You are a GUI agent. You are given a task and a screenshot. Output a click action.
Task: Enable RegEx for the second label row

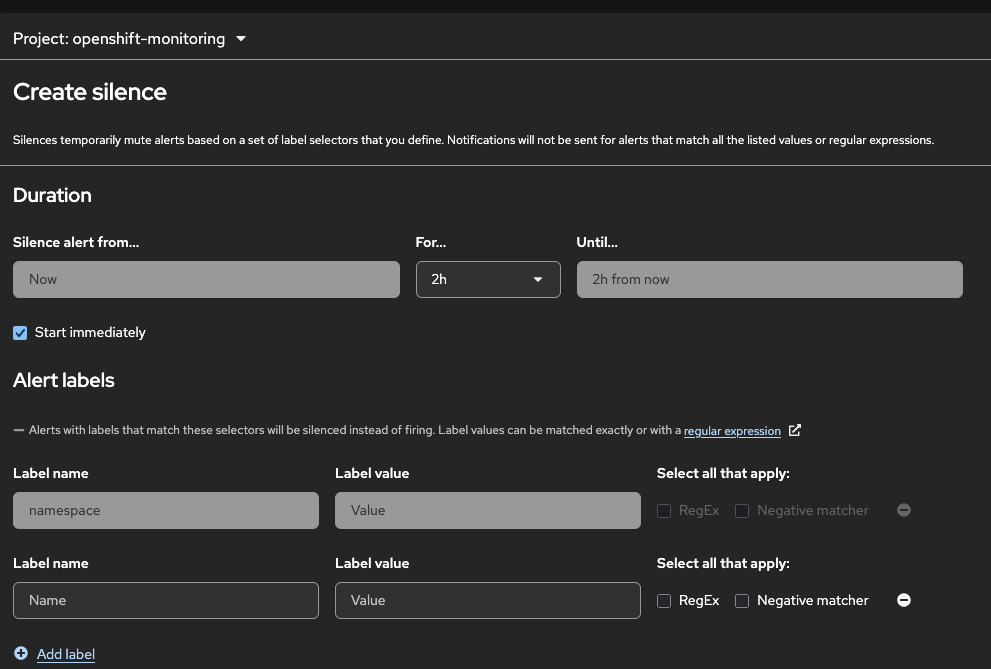coord(664,601)
